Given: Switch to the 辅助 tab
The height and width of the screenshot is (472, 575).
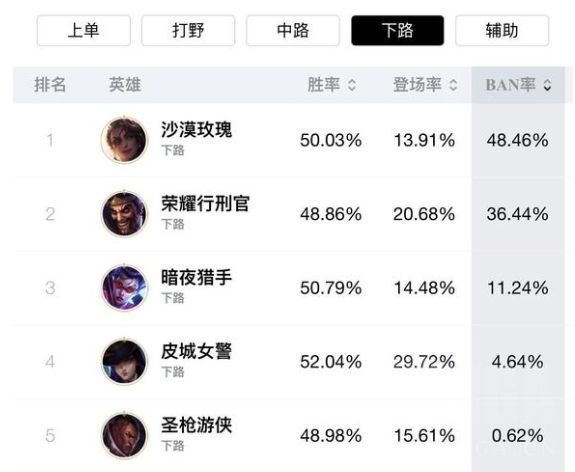Looking at the screenshot, I should point(502,30).
